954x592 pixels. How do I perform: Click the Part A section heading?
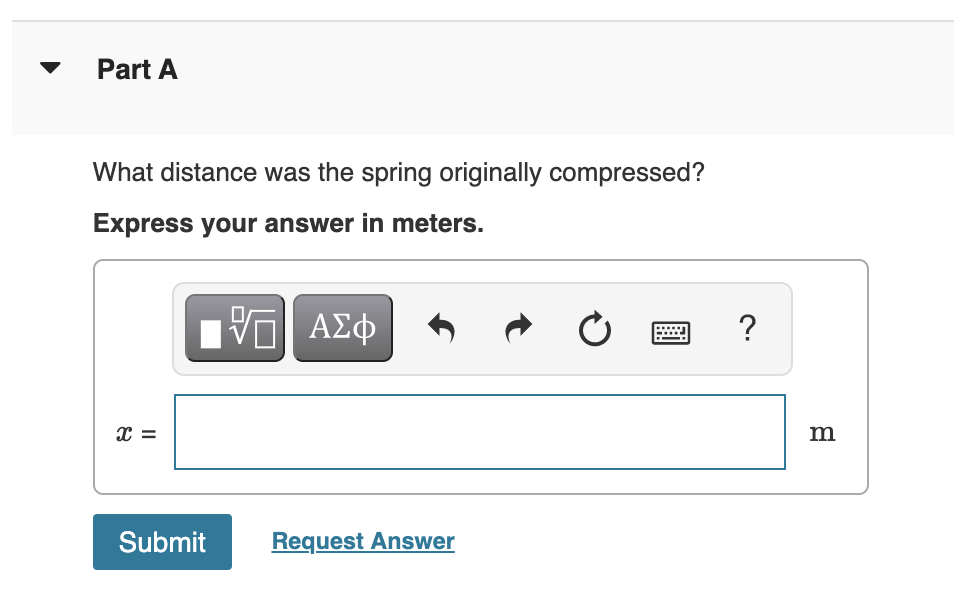pyautogui.click(x=138, y=69)
